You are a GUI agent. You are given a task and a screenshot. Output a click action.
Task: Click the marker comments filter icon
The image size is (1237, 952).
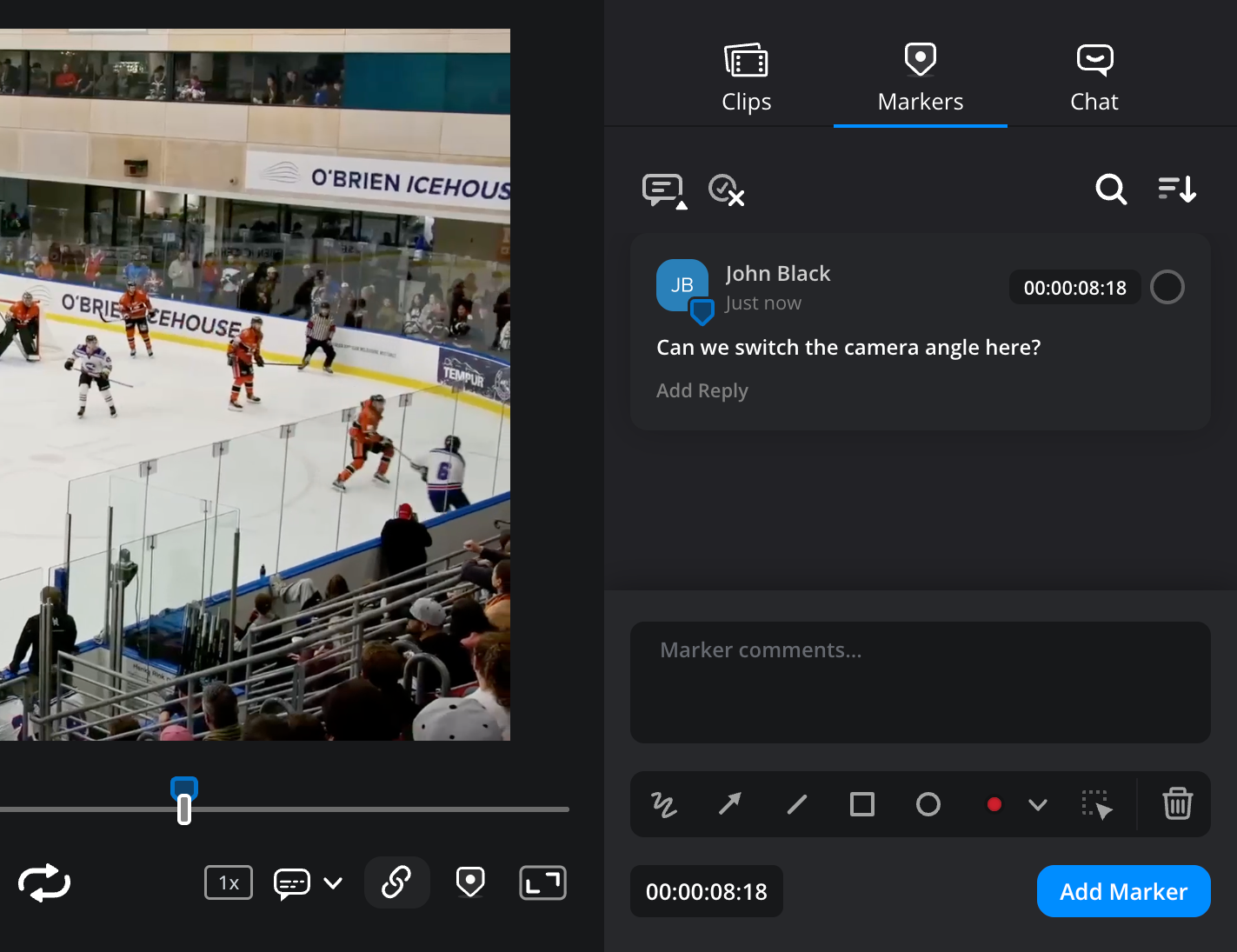tap(664, 190)
